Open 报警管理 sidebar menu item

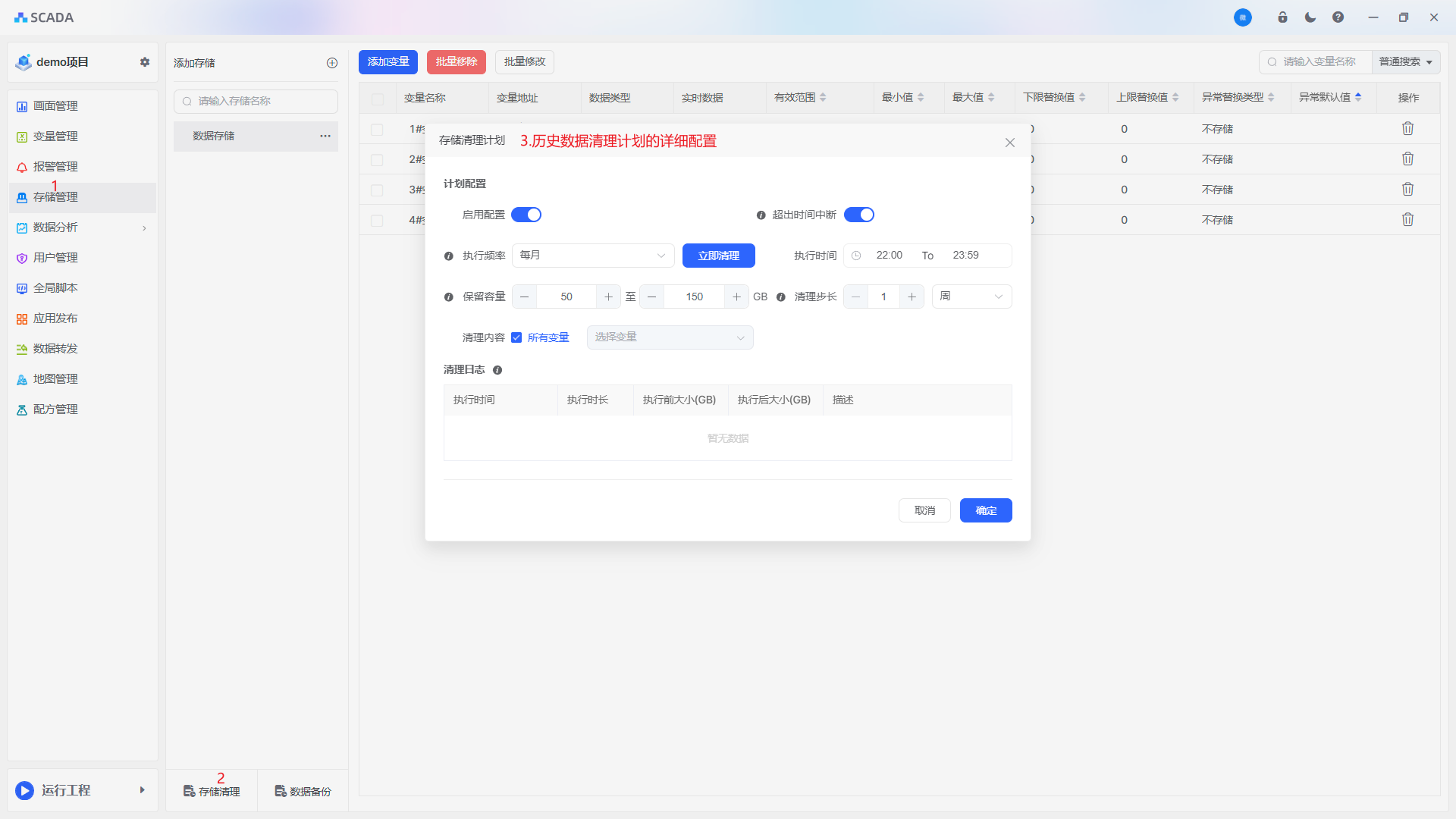(x=55, y=167)
